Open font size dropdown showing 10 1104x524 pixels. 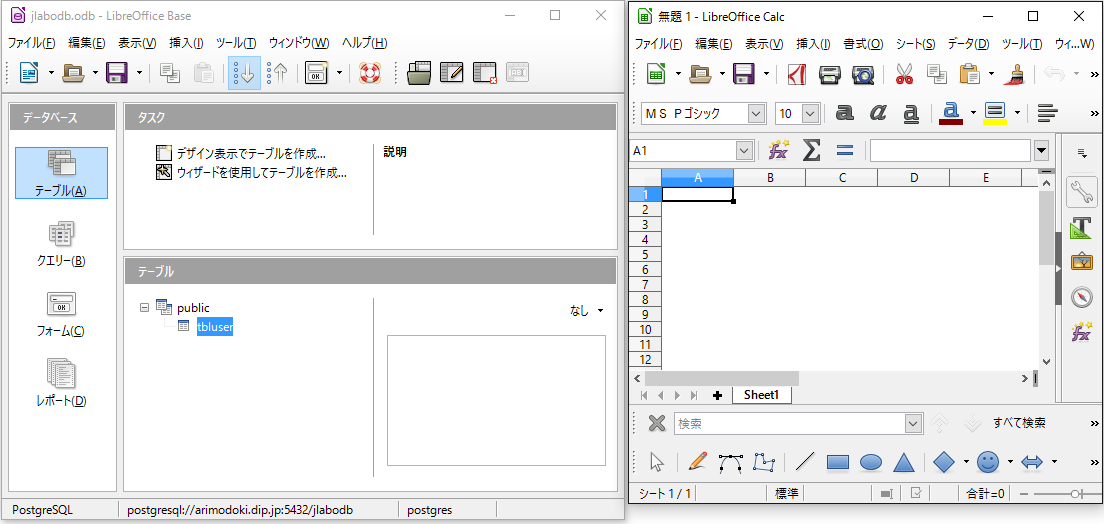pyautogui.click(x=810, y=113)
